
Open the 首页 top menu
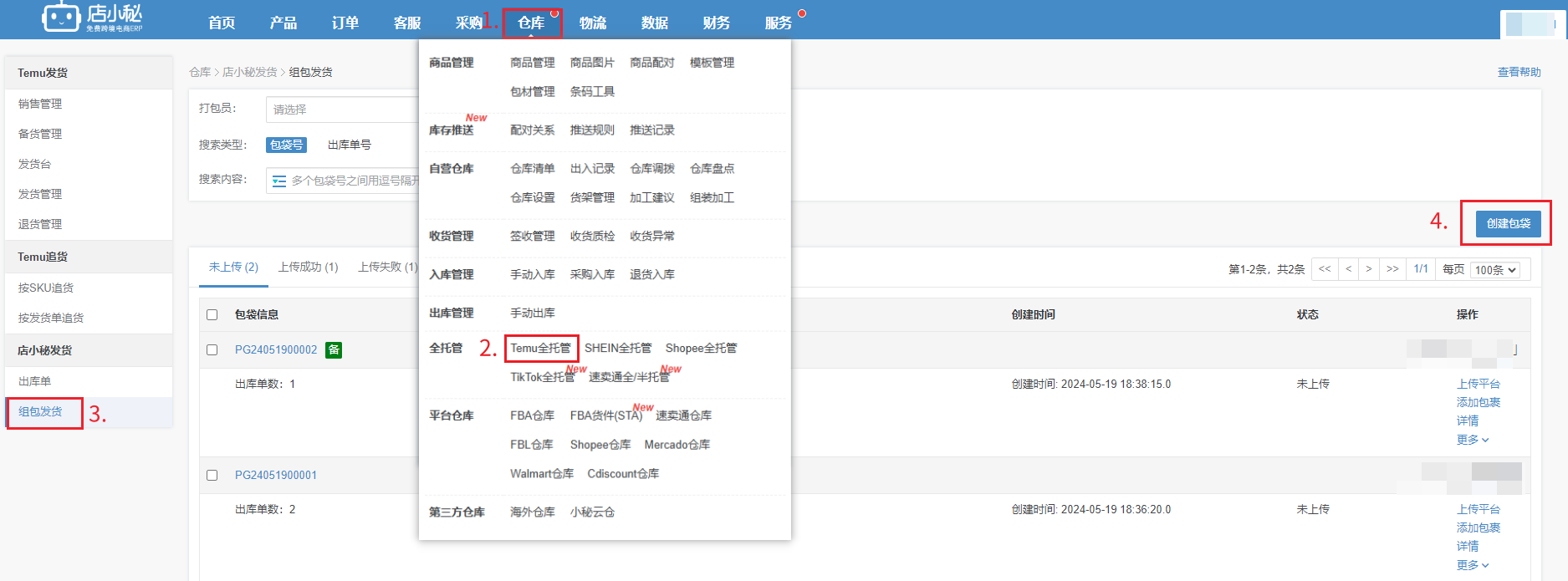[x=222, y=23]
